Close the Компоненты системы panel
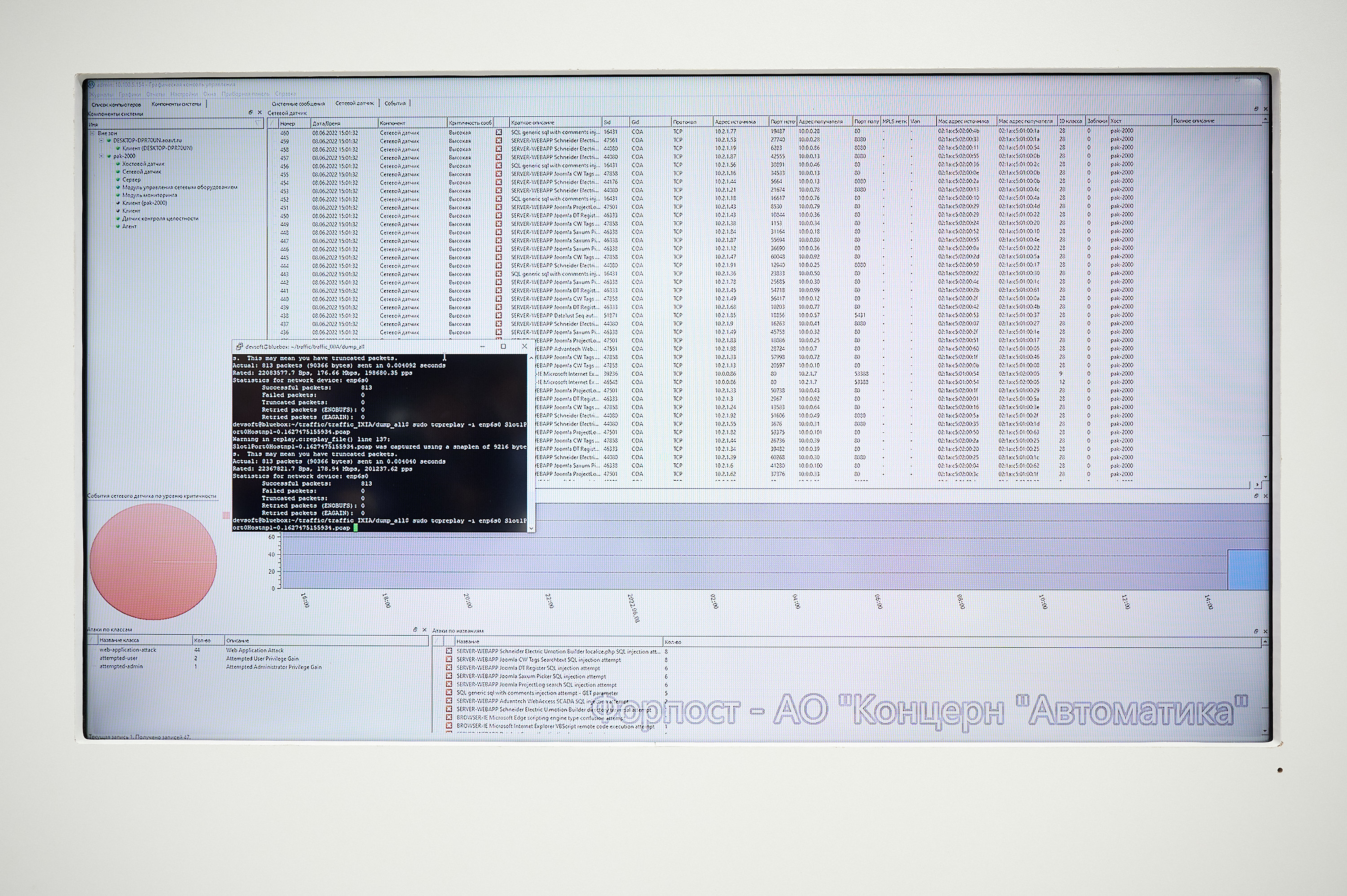 click(260, 113)
